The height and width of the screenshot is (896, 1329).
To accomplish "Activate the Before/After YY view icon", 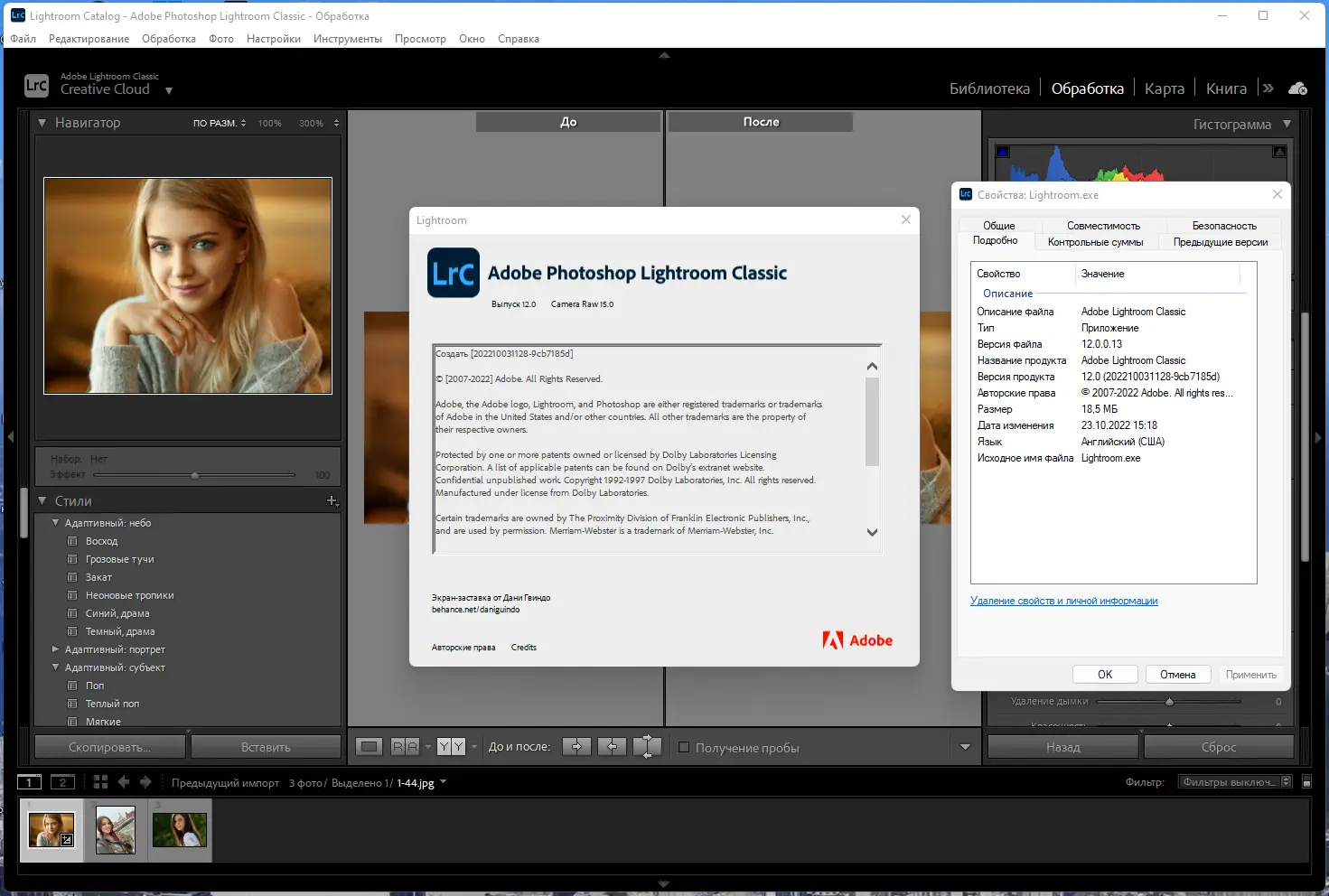I will tap(450, 746).
